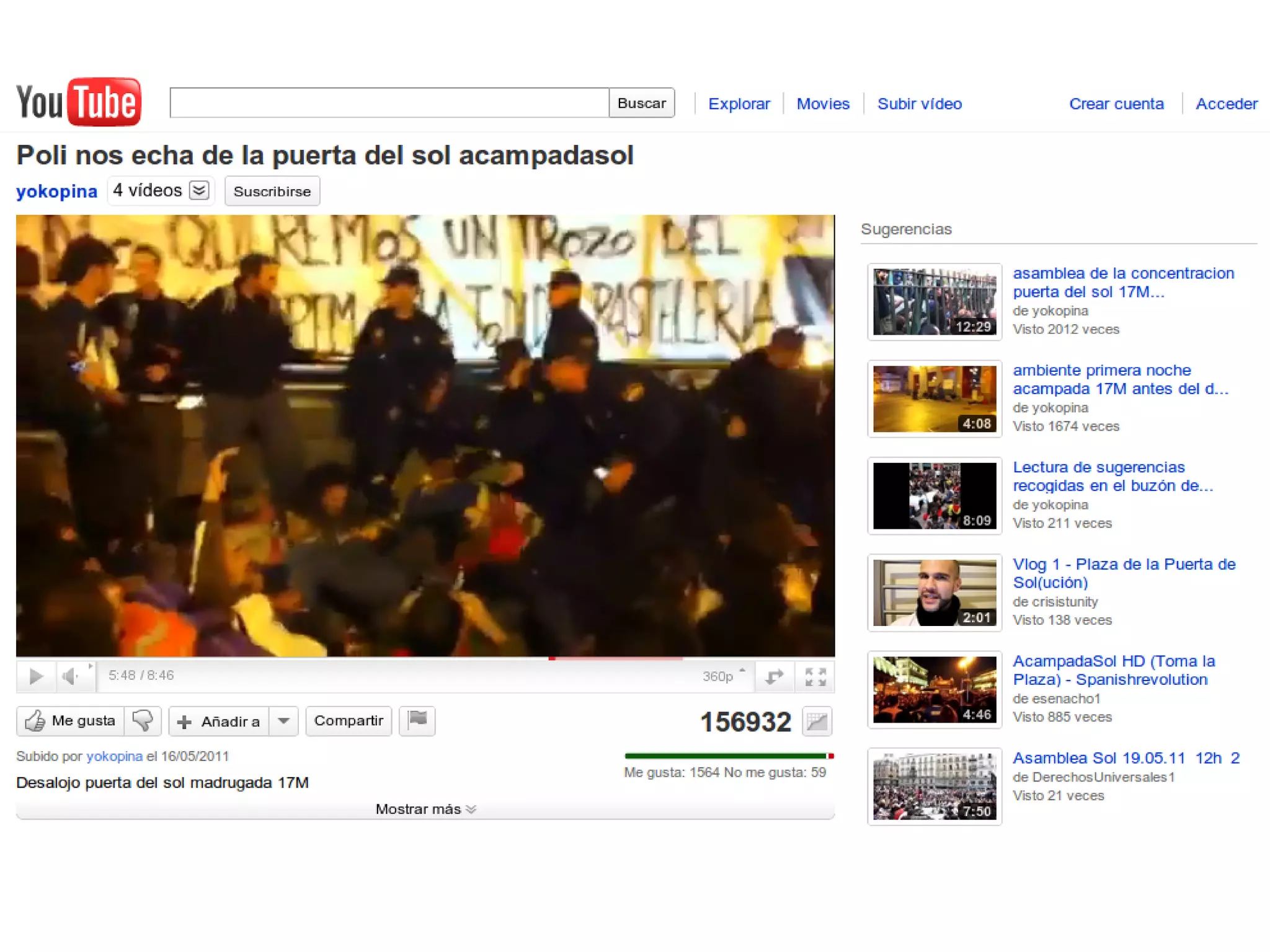Expand the 4 vídeos dropdown
The image size is (1270, 952).
[198, 190]
